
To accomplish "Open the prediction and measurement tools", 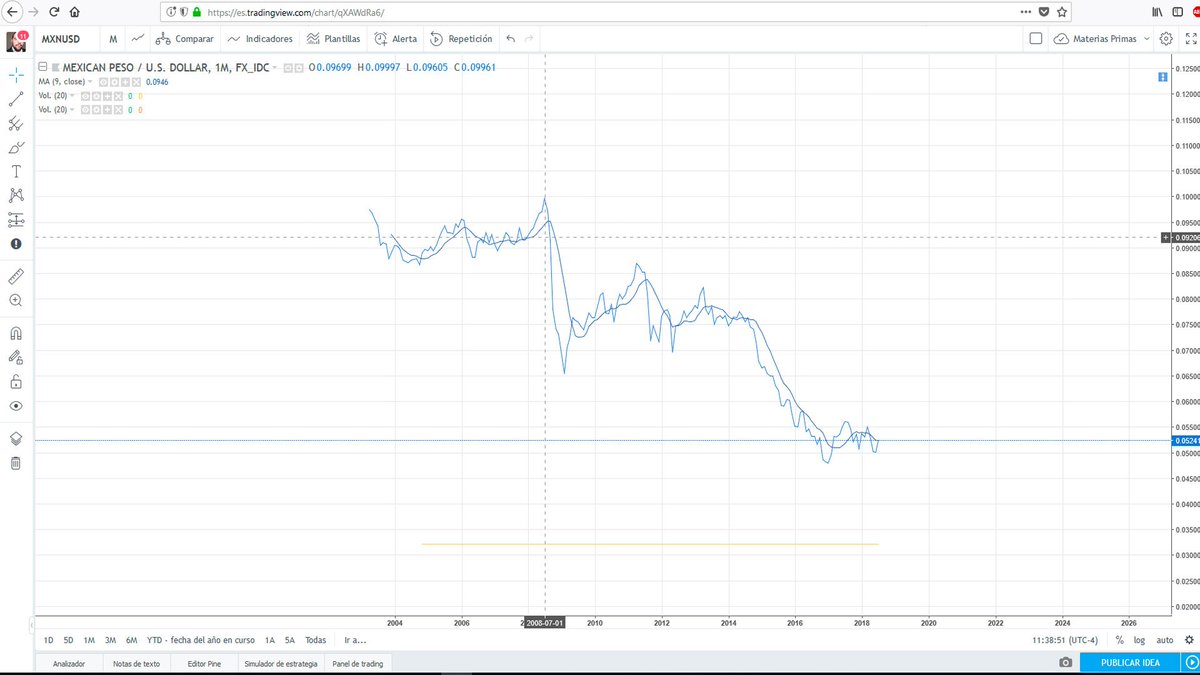I will click(x=16, y=219).
